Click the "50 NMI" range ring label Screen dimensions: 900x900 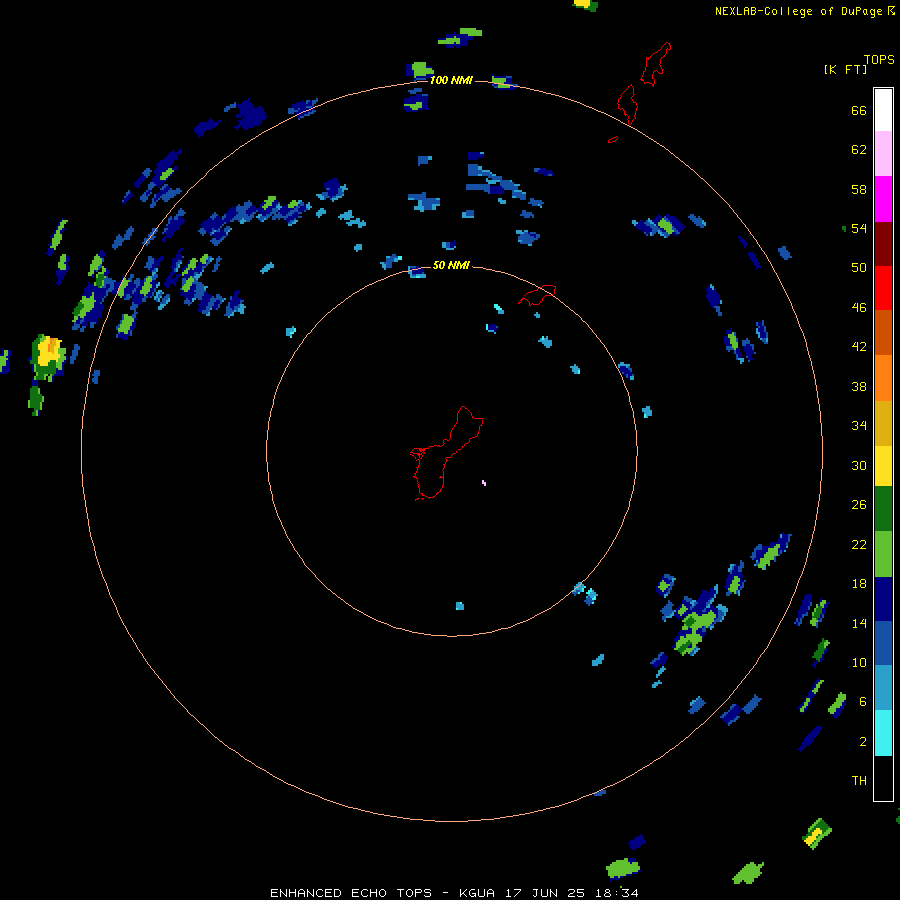[x=451, y=265]
